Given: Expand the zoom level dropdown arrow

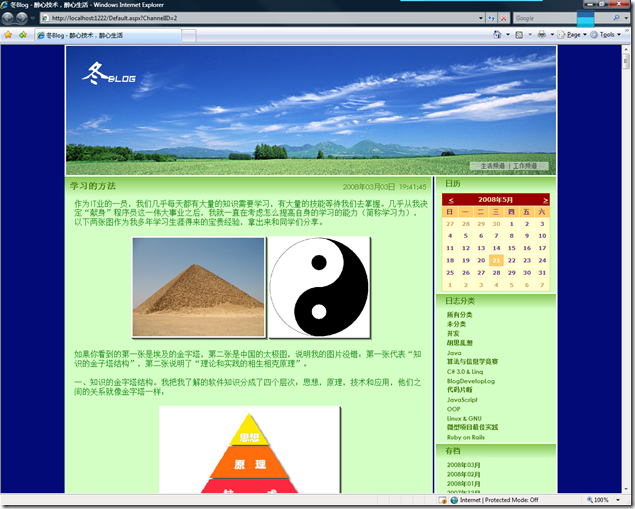Looking at the screenshot, I should (x=618, y=500).
